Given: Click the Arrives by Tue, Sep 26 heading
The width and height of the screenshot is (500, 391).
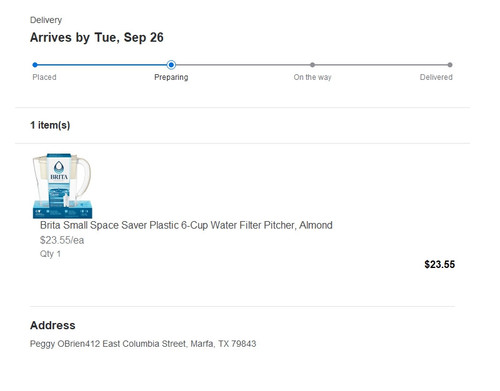Looking at the screenshot, I should pos(97,37).
